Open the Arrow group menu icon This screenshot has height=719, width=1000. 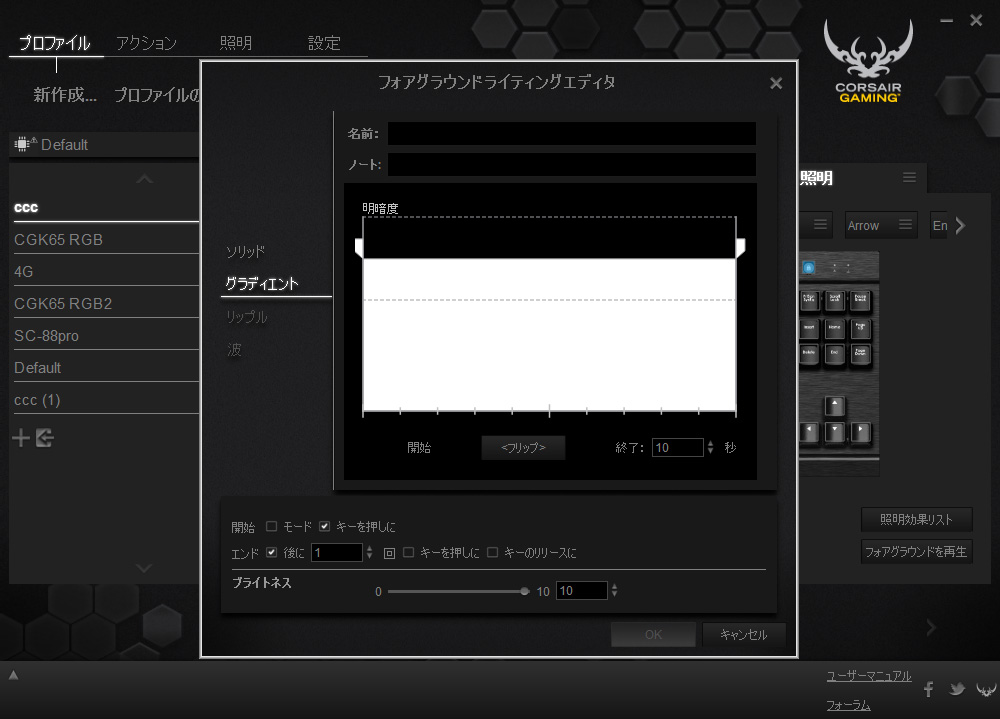point(905,225)
